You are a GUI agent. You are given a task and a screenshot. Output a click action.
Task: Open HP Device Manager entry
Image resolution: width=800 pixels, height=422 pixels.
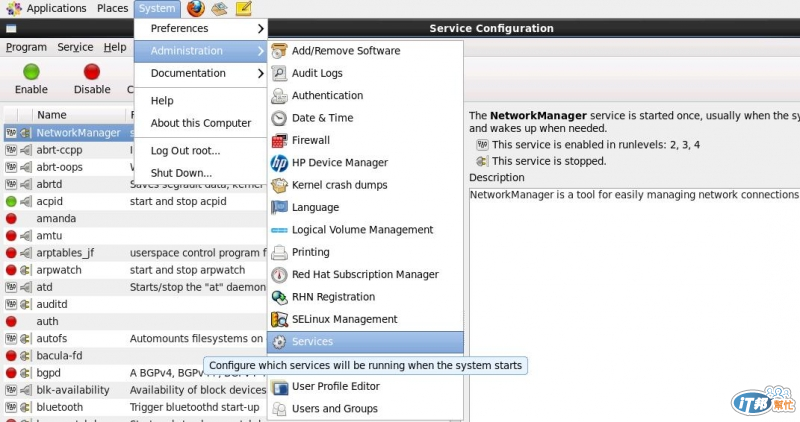coord(339,162)
